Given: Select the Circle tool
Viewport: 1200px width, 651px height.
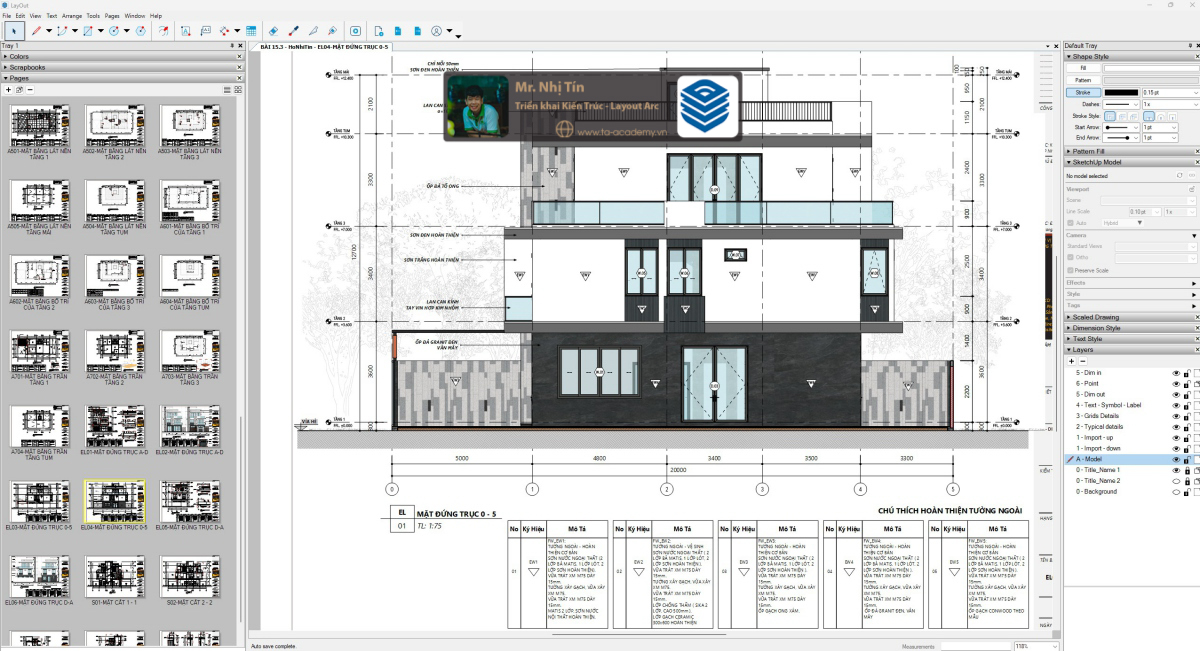Looking at the screenshot, I should click(x=114, y=31).
